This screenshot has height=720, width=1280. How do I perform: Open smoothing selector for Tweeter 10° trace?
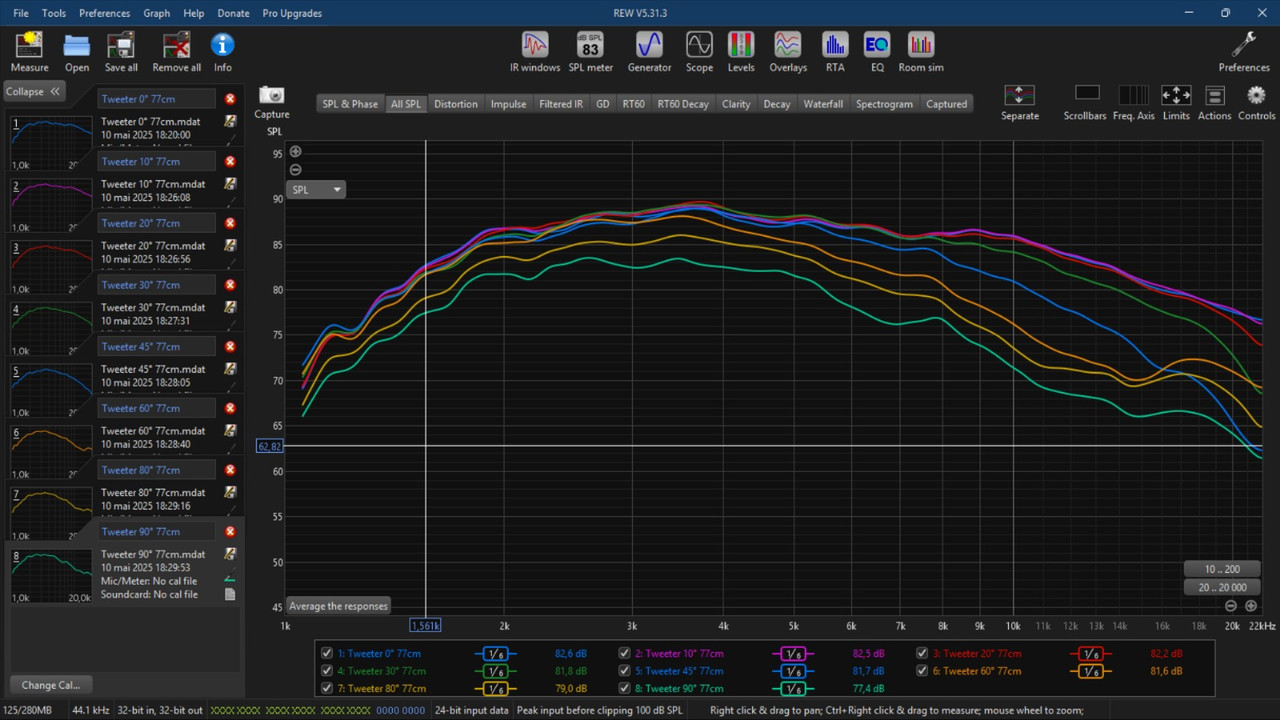792,653
